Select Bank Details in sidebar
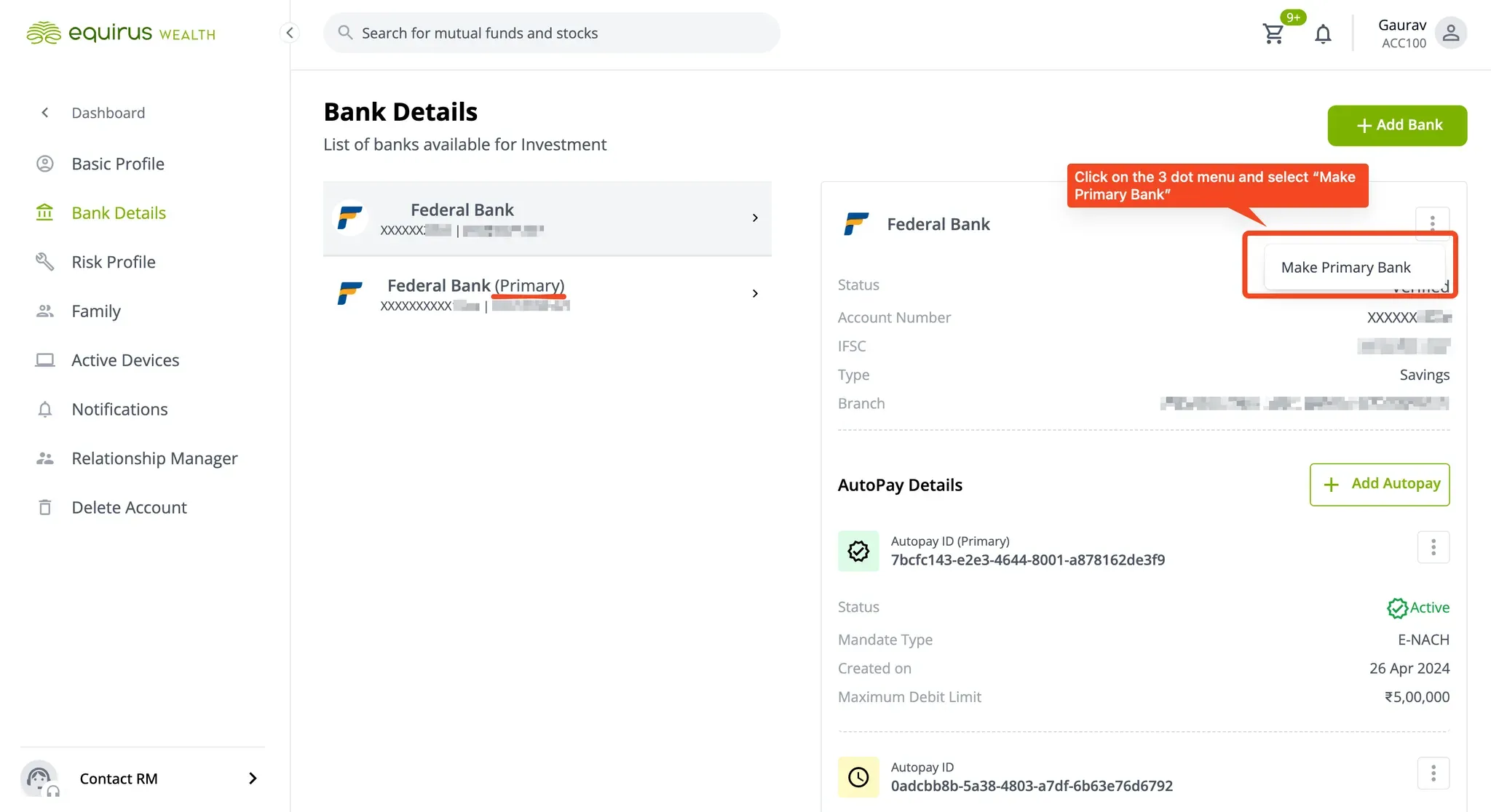This screenshot has width=1491, height=812. click(x=119, y=212)
